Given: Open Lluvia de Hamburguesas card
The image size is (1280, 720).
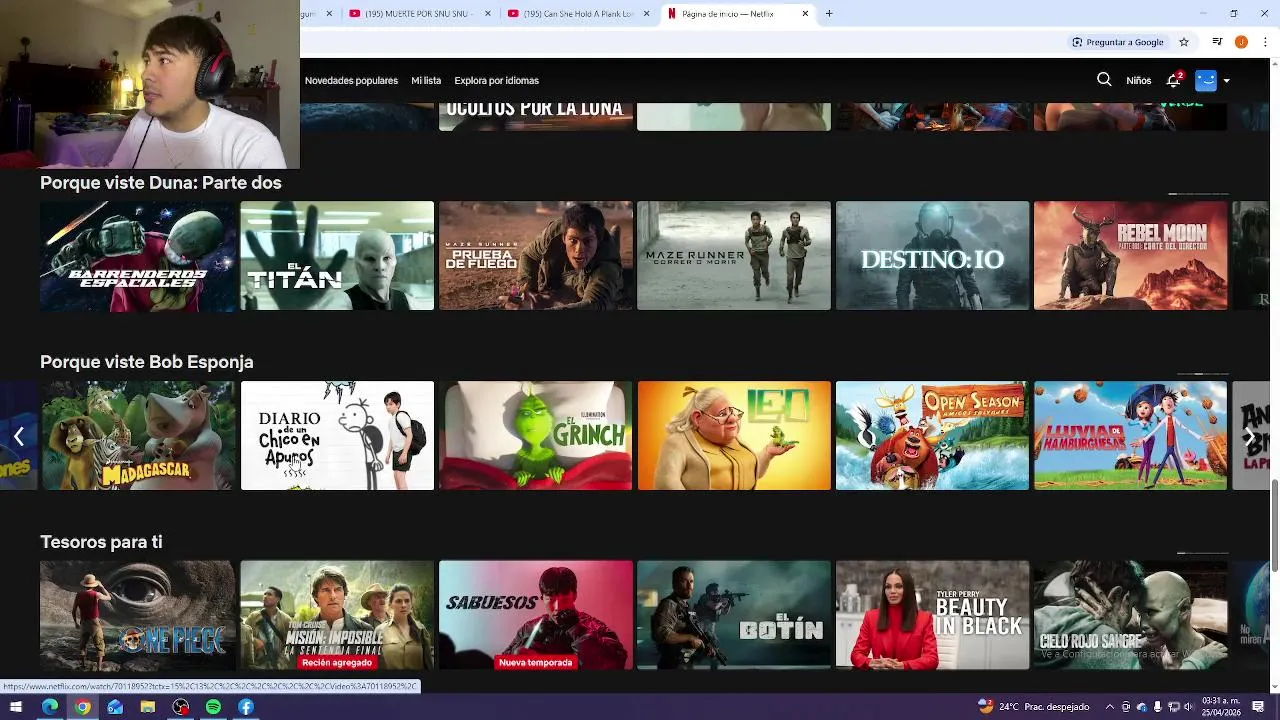Looking at the screenshot, I should [1130, 436].
